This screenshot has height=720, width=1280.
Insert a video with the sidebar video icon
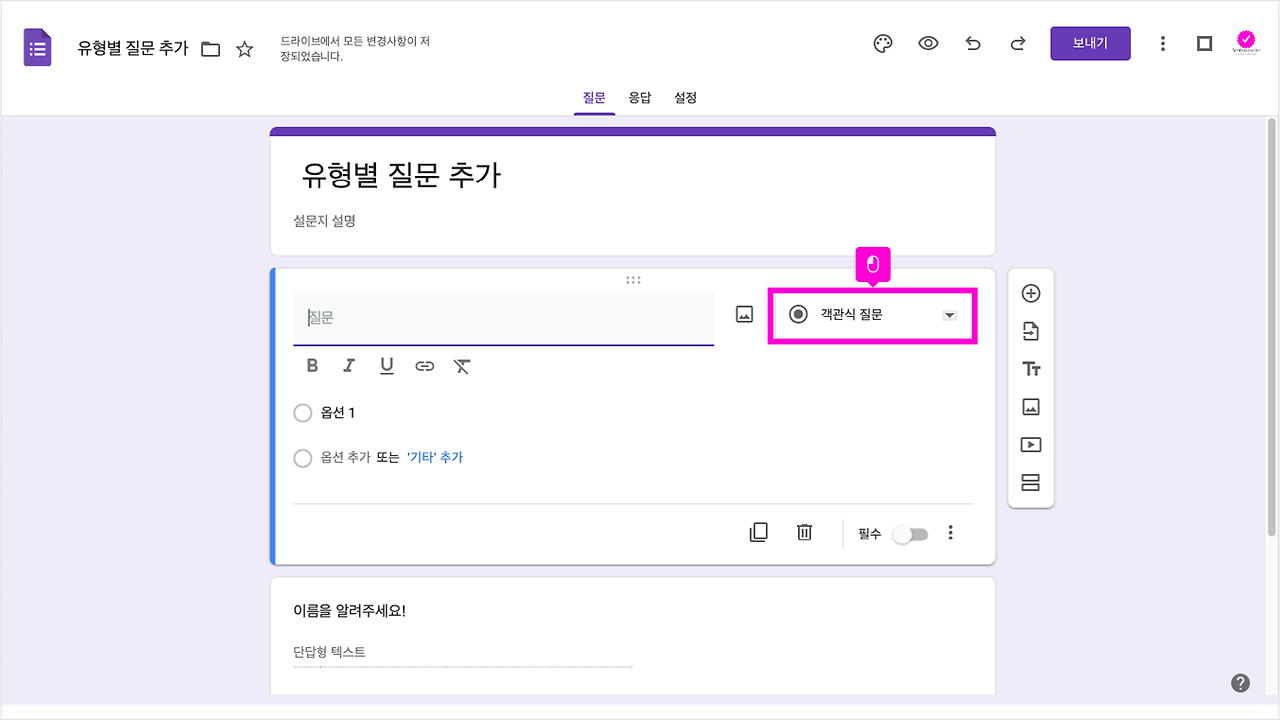(x=1030, y=444)
